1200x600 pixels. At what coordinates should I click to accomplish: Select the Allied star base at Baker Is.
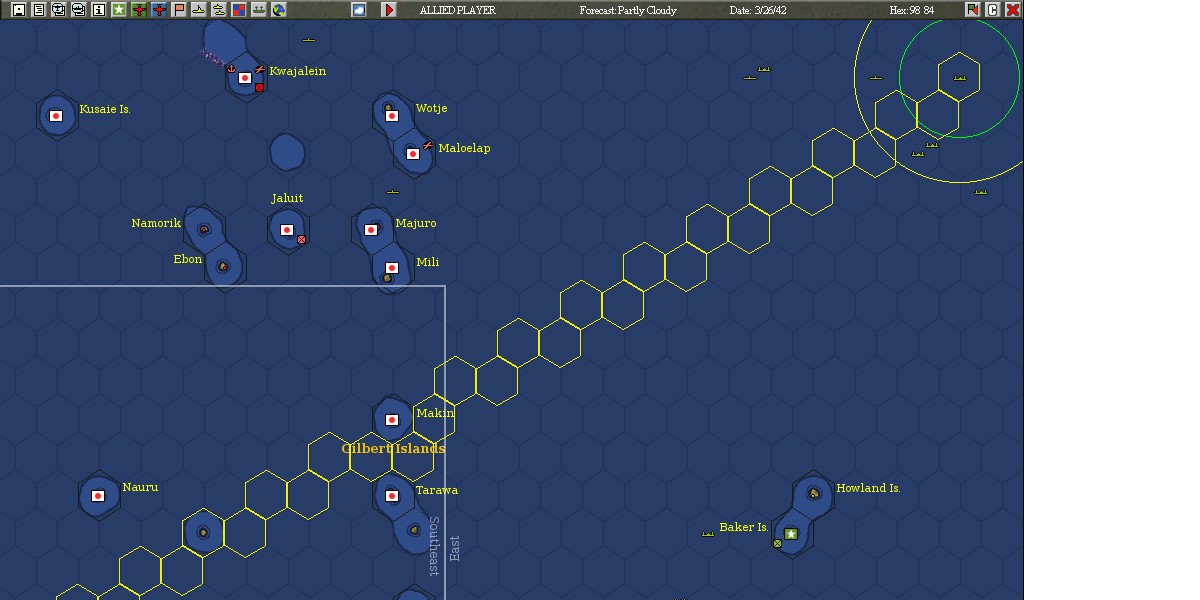791,534
